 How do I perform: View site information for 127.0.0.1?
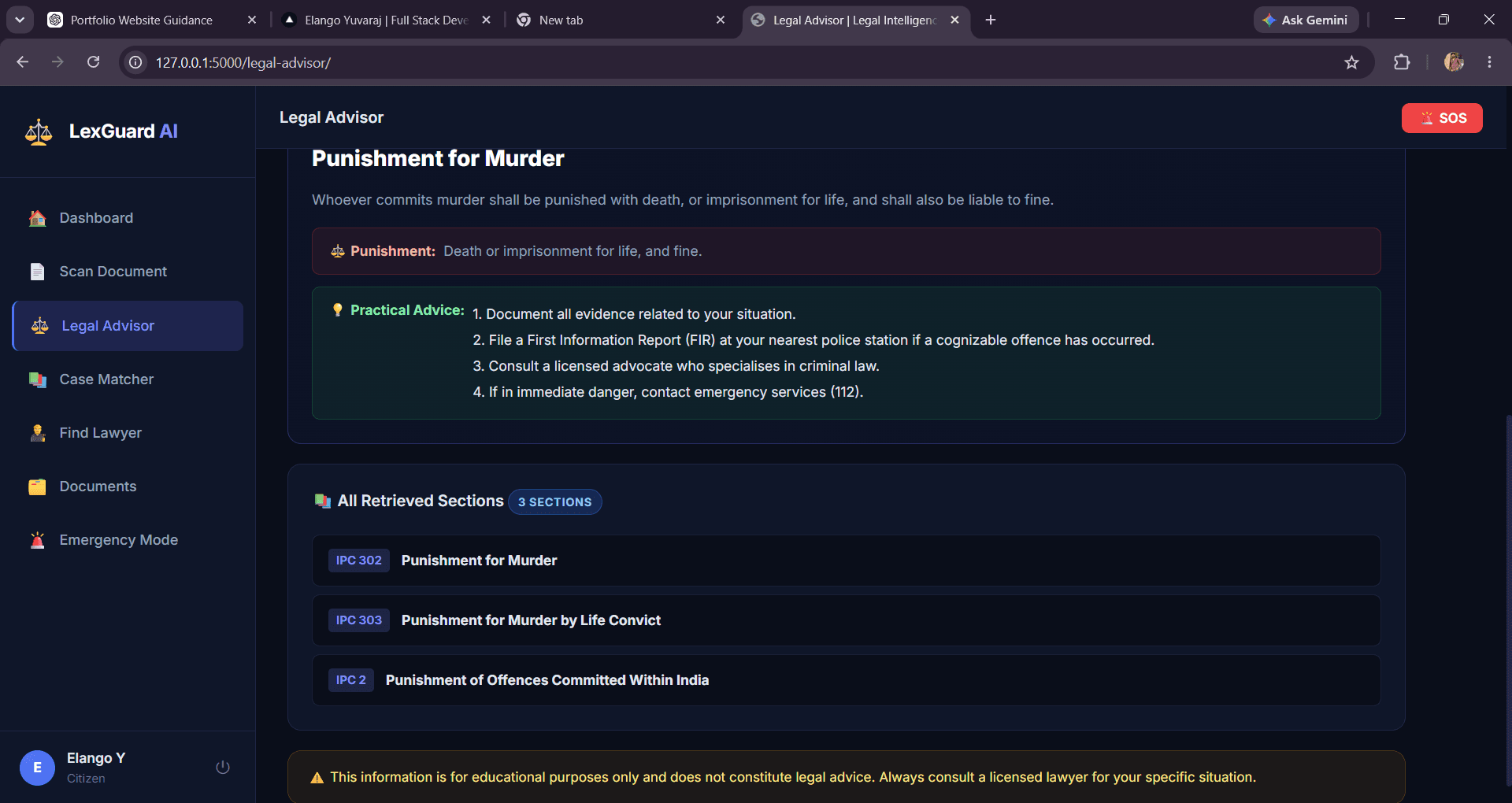[x=135, y=62]
